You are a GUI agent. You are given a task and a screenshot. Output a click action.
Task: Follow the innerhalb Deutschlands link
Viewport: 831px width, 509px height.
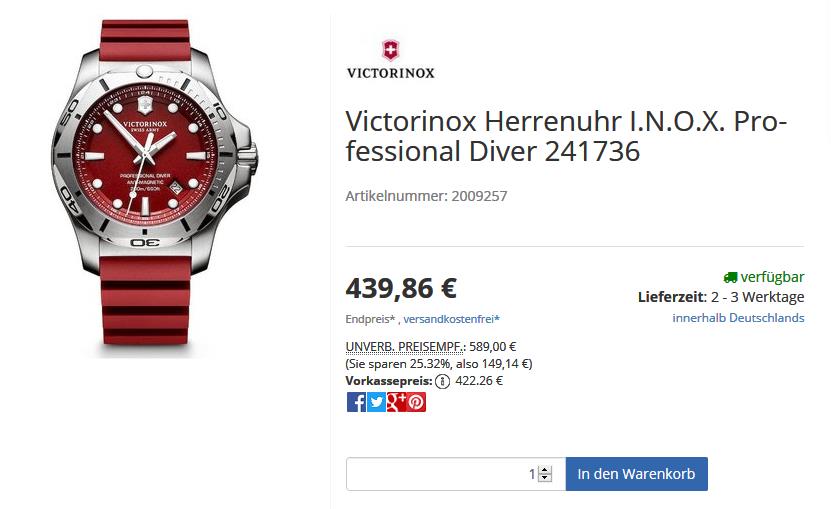click(738, 318)
